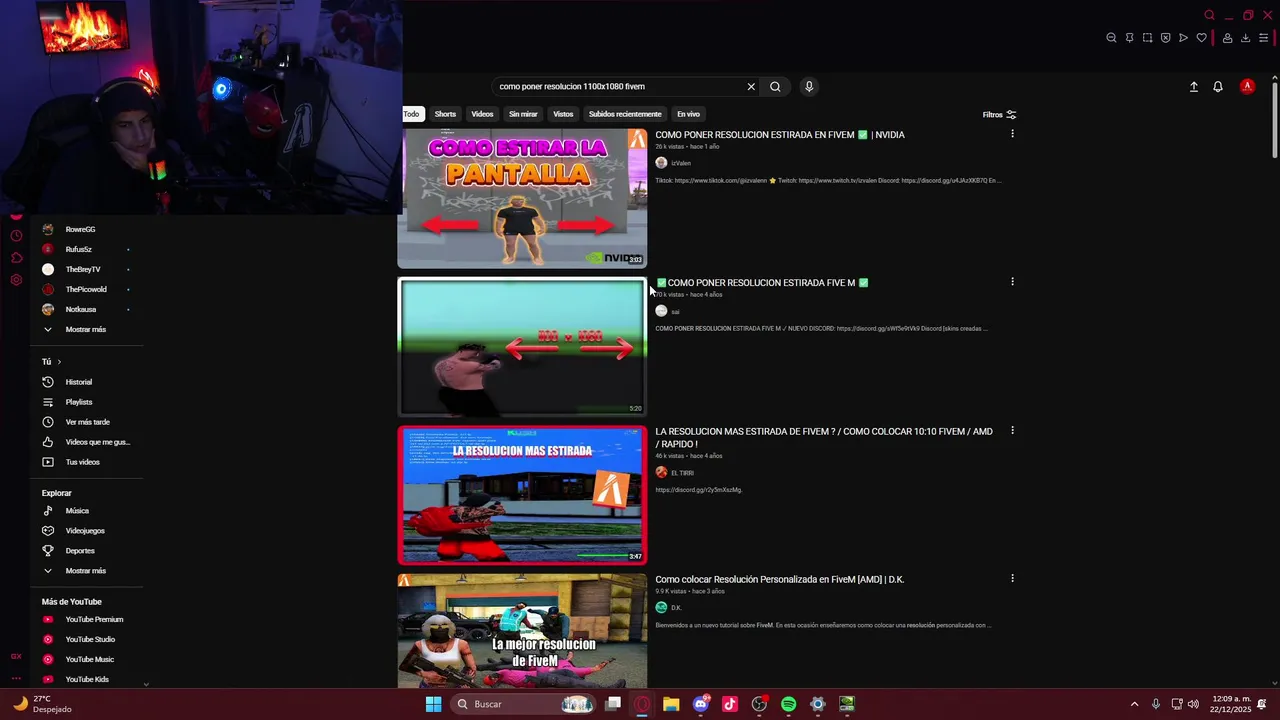The height and width of the screenshot is (720, 1280).
Task: Click the Historial icon in sidebar
Action: click(48, 382)
